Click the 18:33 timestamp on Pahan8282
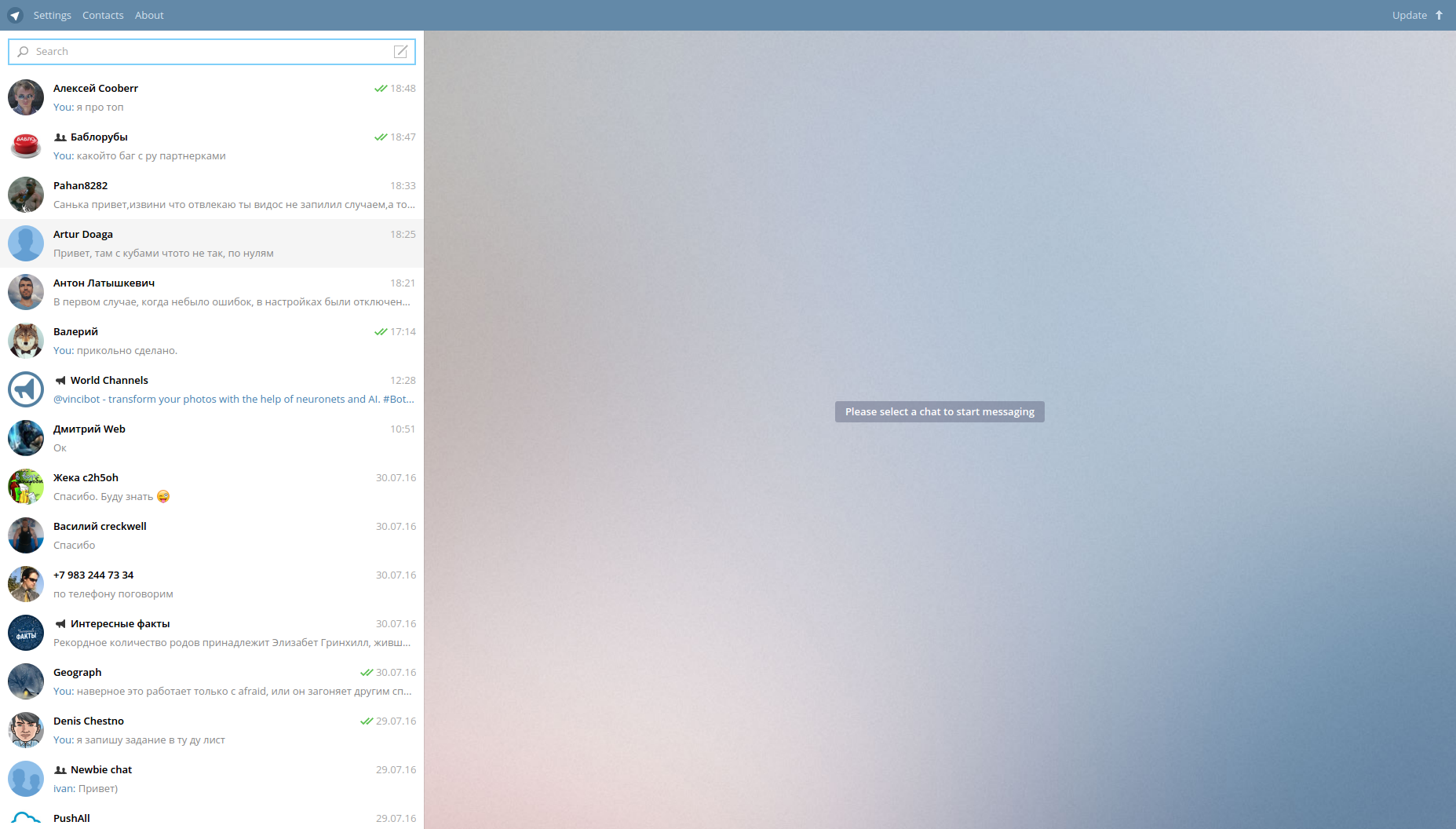Viewport: 1456px width, 829px height. [403, 186]
